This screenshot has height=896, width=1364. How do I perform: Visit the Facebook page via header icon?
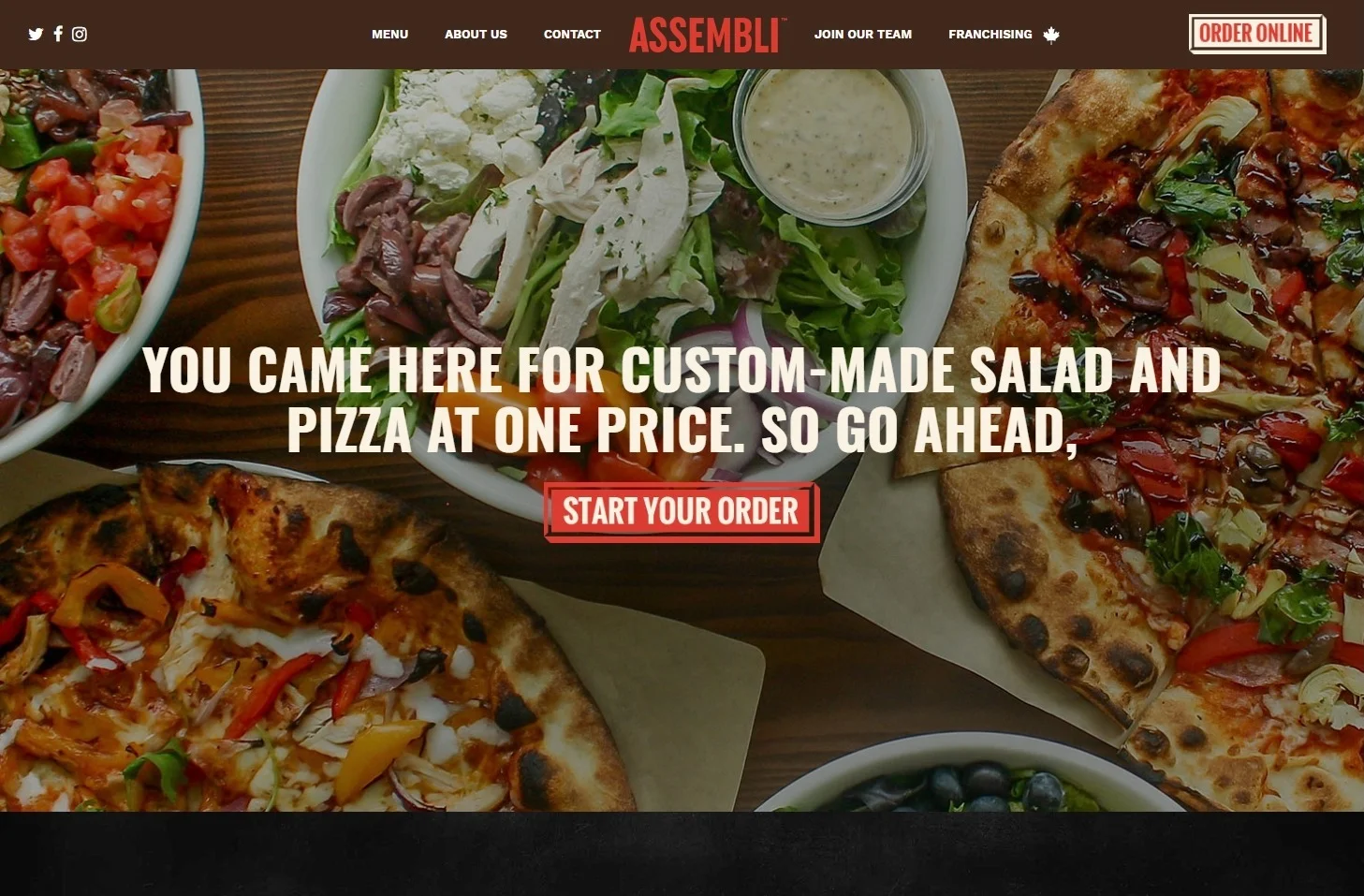coord(58,34)
